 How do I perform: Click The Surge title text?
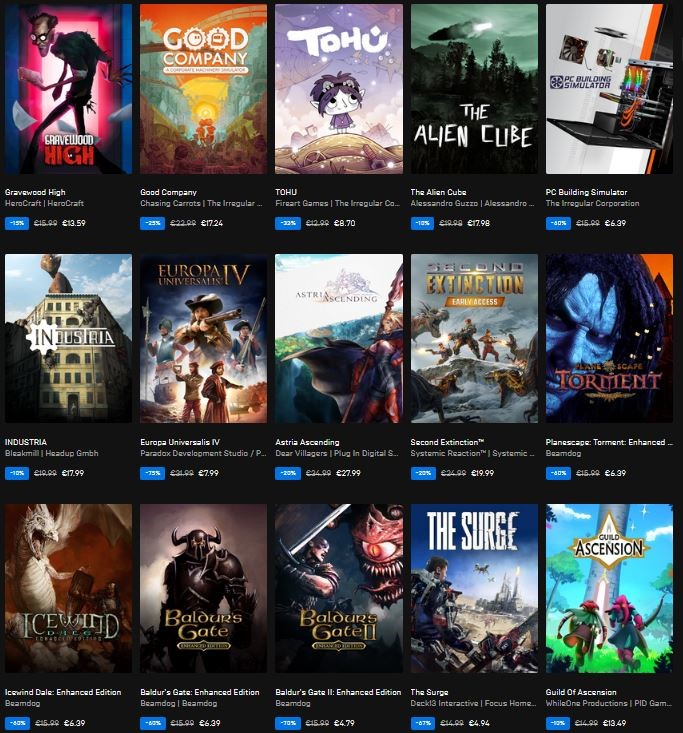pyautogui.click(x=429, y=692)
